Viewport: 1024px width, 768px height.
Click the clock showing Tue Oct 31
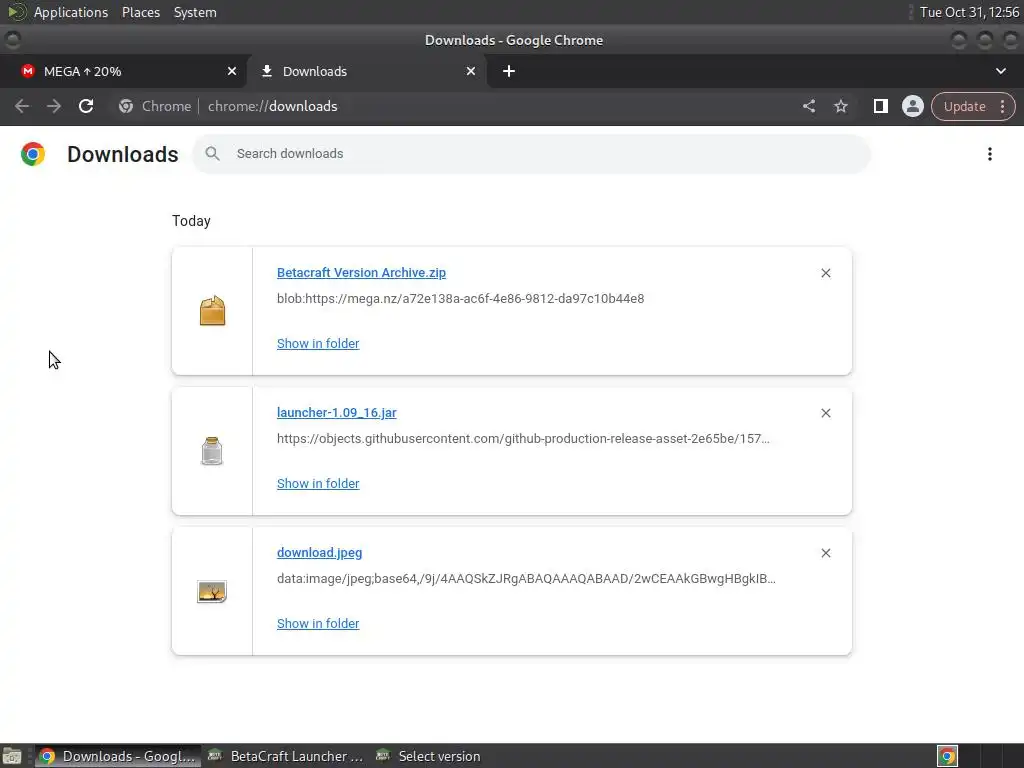click(969, 12)
